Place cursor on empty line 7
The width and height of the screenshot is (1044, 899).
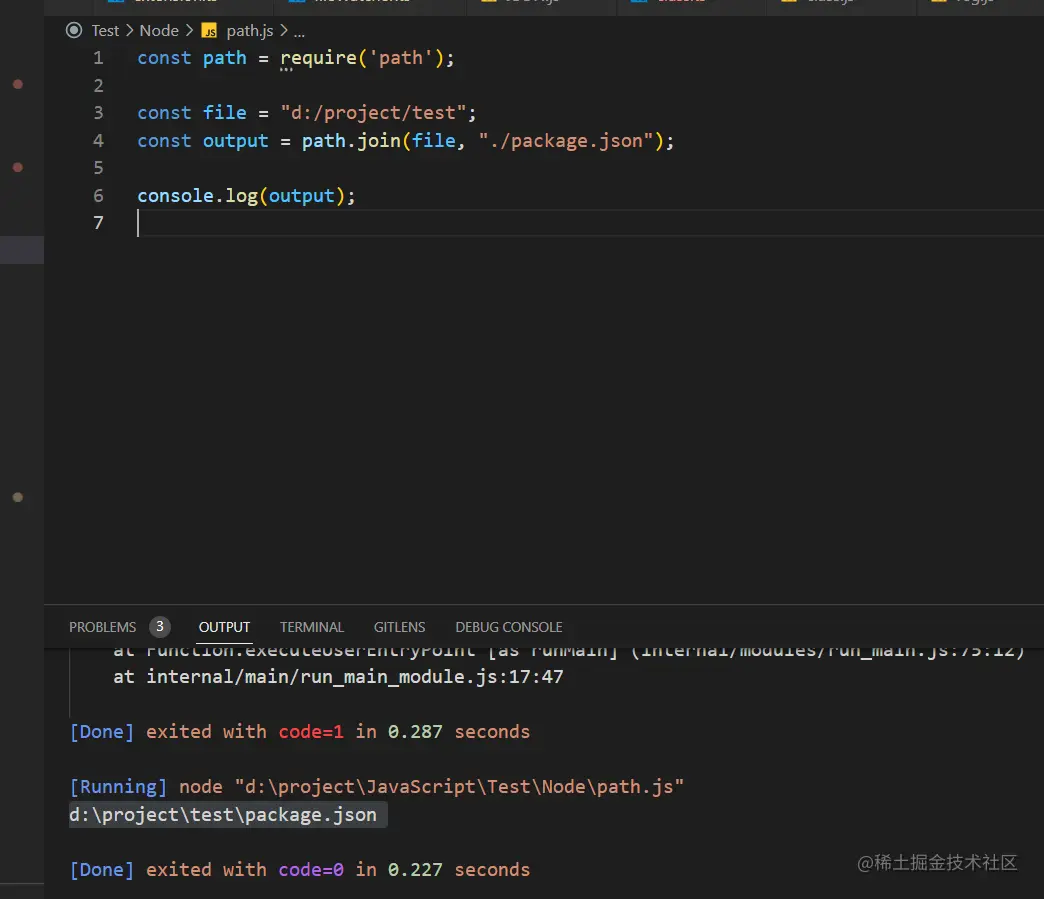(x=589, y=223)
